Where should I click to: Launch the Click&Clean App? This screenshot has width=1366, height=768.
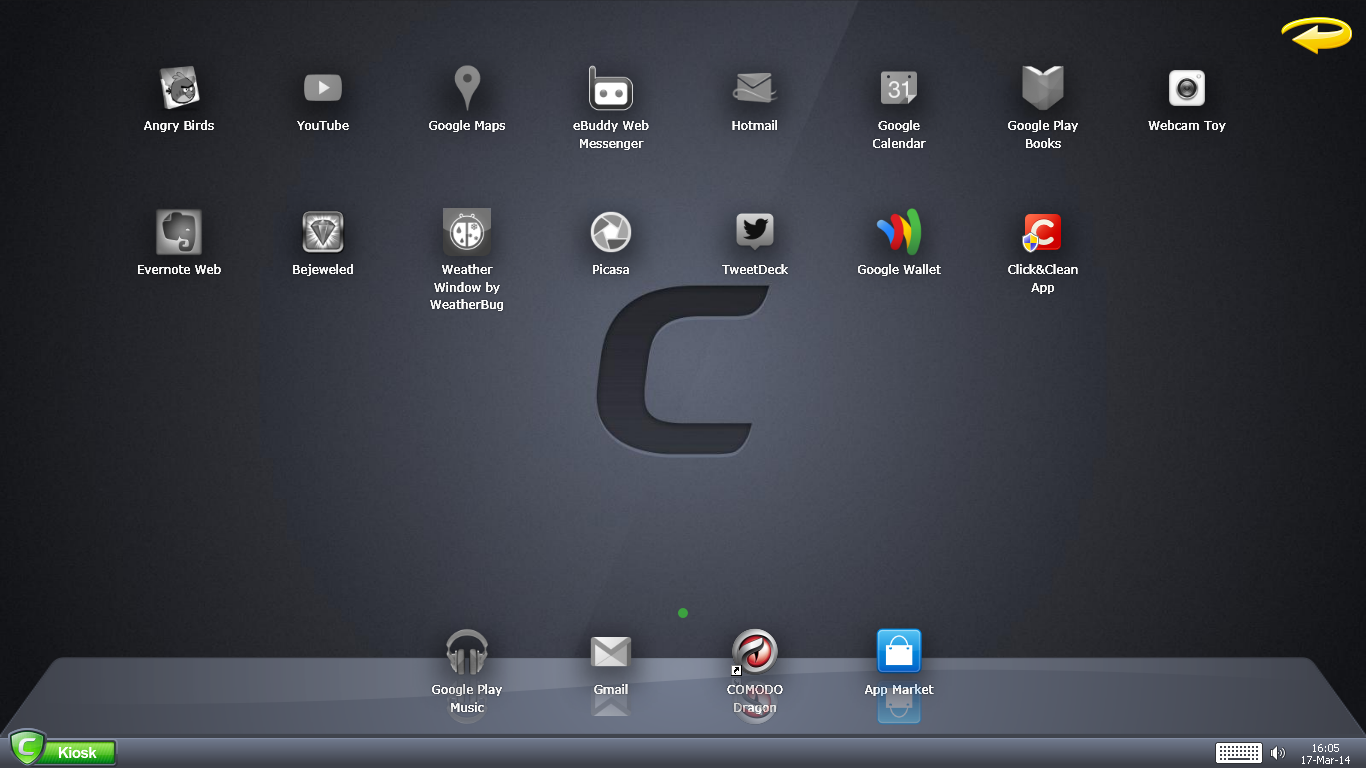1043,232
